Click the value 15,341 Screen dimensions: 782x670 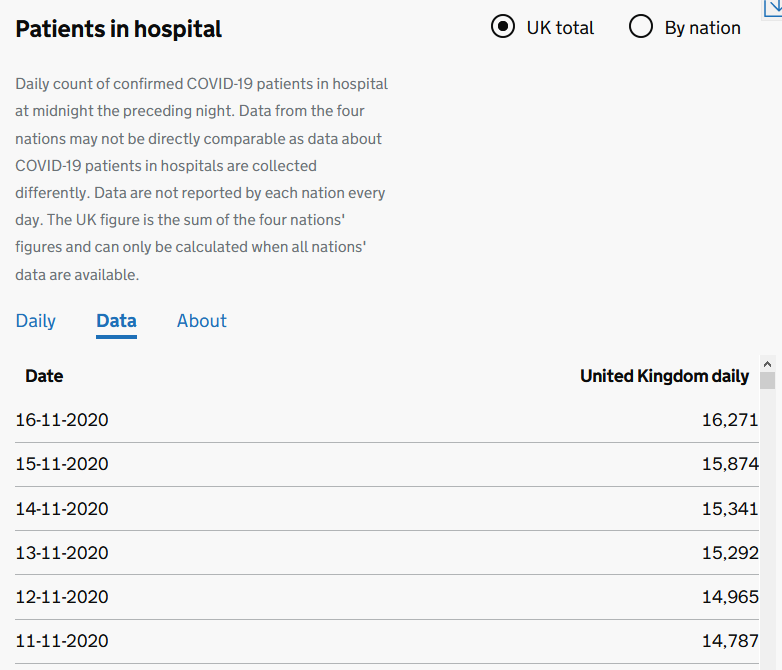pos(730,509)
